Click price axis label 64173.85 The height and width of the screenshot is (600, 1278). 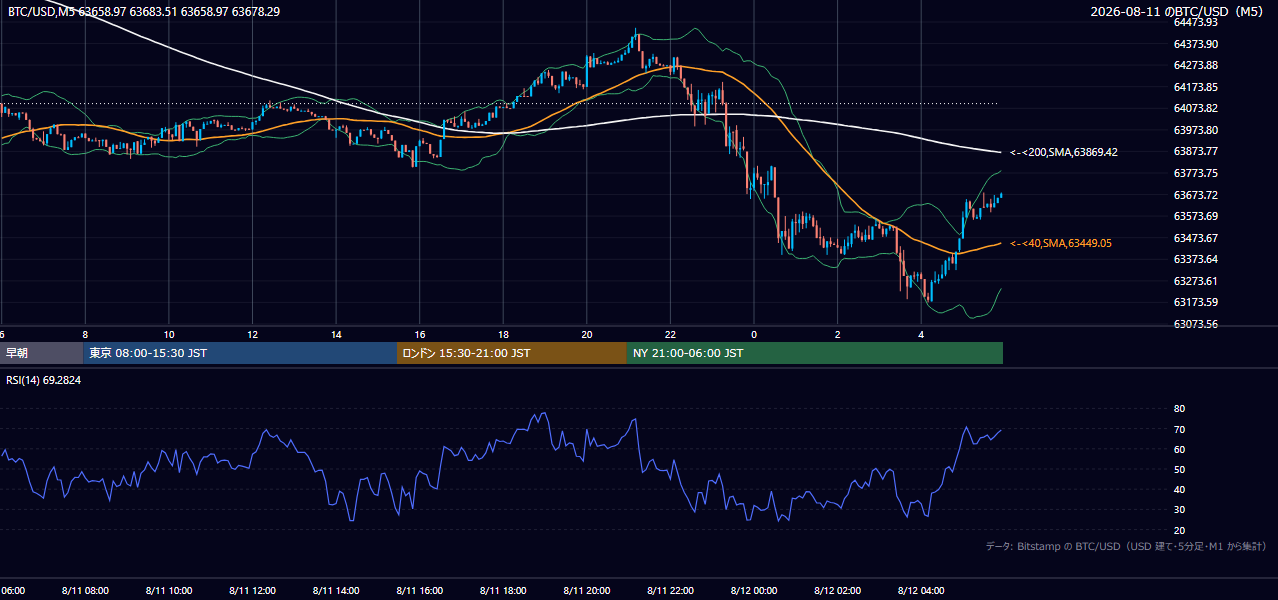[x=1195, y=87]
